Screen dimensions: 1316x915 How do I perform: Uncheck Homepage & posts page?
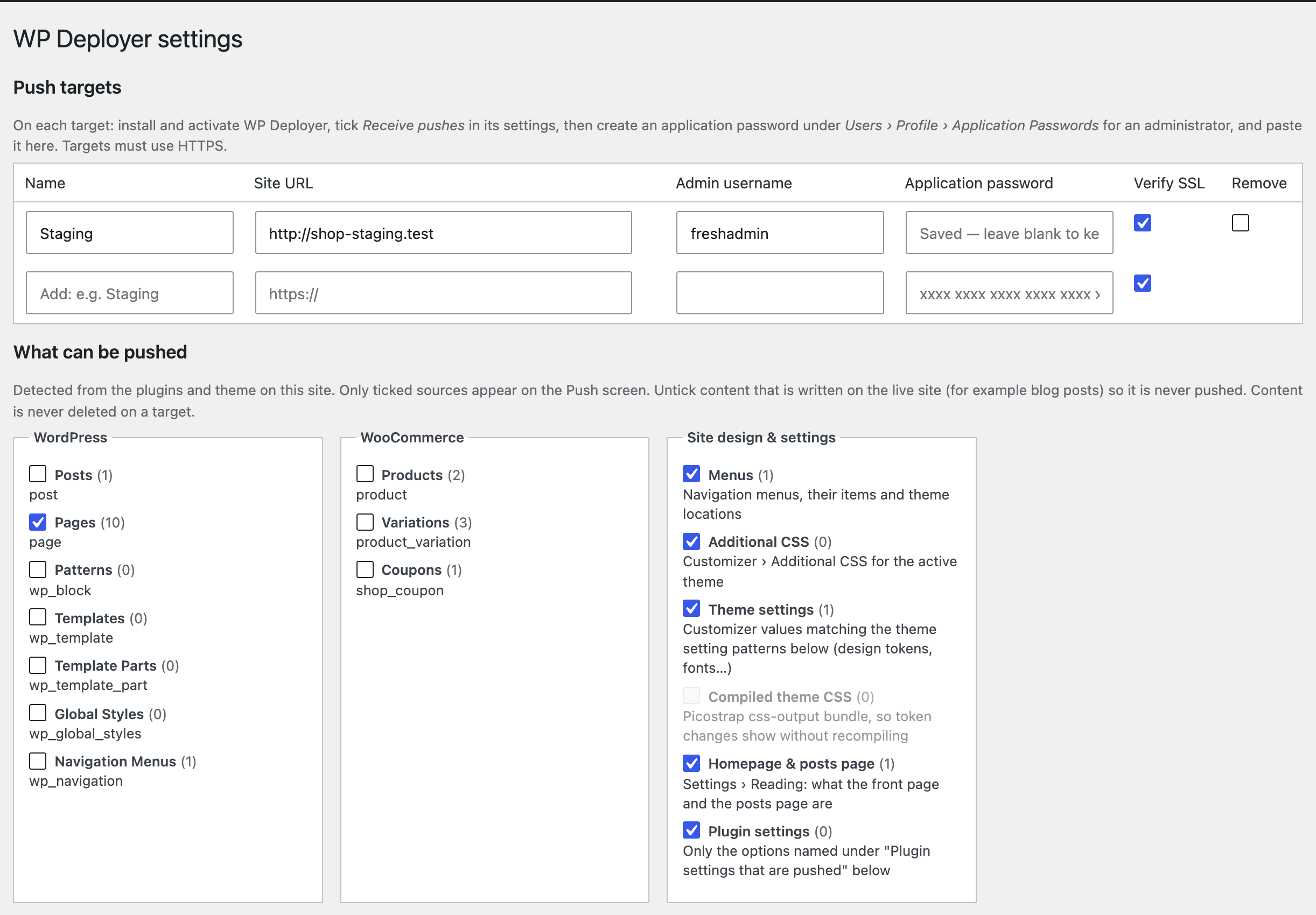pyautogui.click(x=691, y=763)
